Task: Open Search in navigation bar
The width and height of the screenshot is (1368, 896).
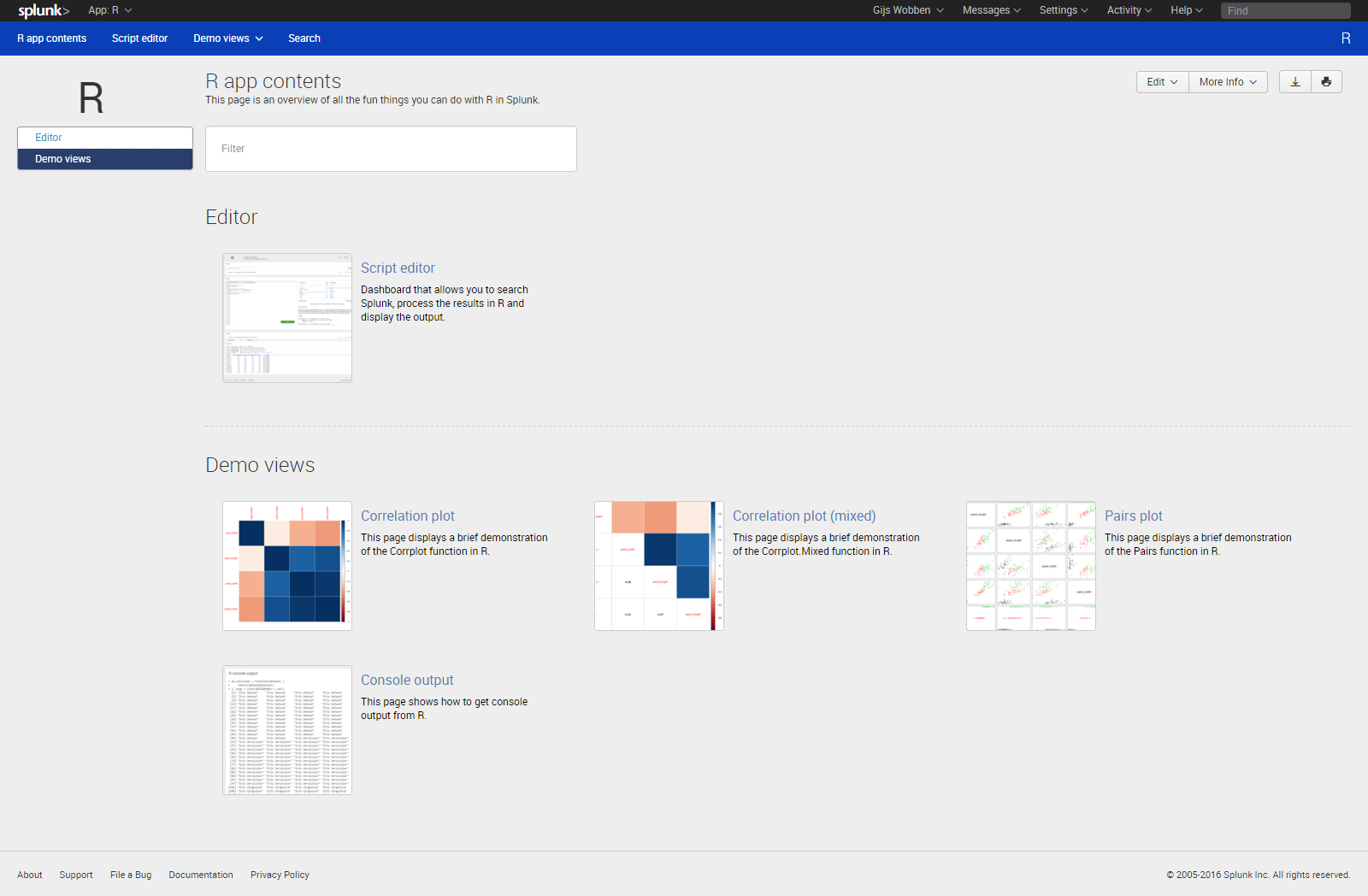Action: (x=304, y=38)
